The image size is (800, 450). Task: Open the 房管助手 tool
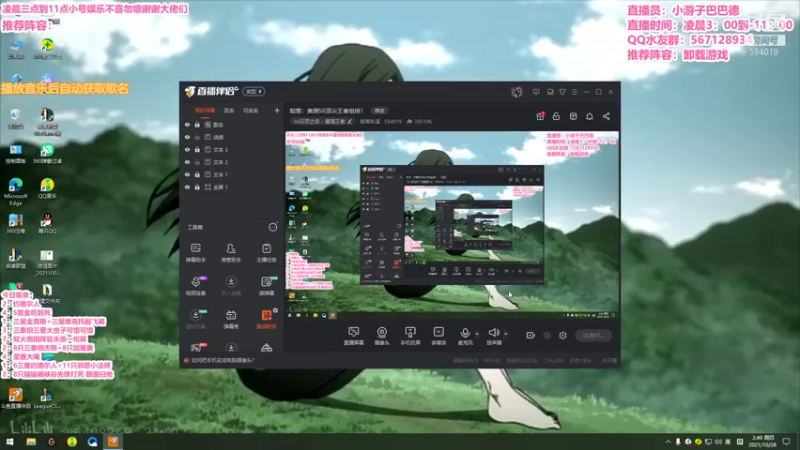(x=231, y=252)
